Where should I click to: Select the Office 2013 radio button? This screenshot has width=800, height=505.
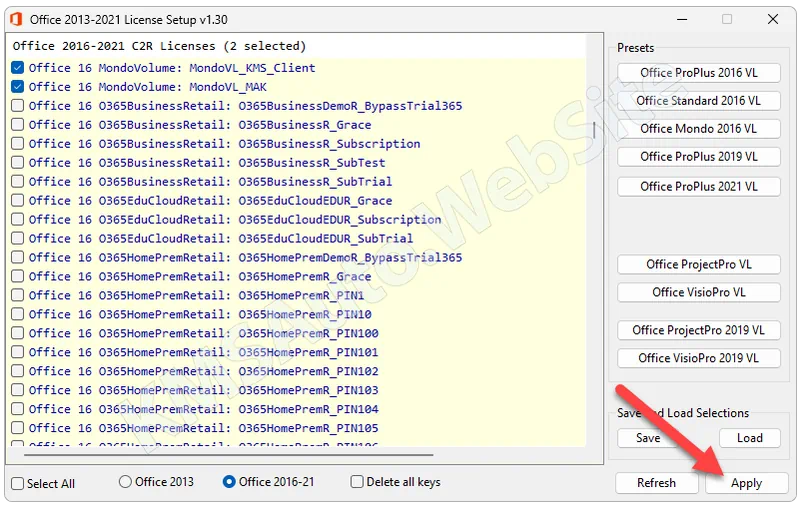point(125,482)
